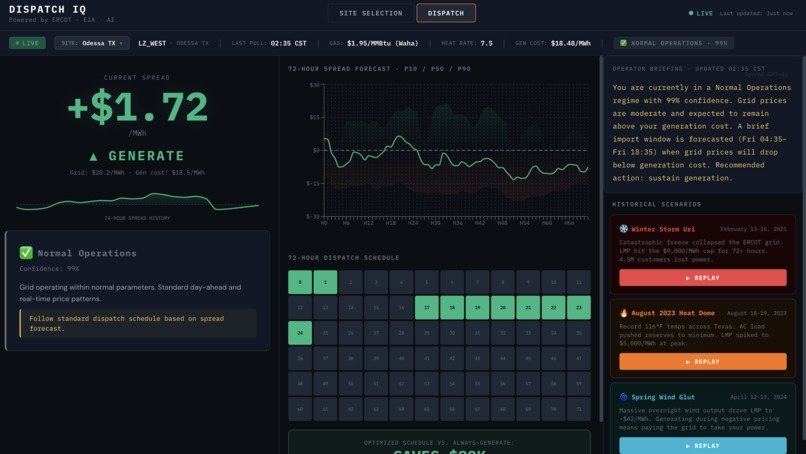Image resolution: width=806 pixels, height=454 pixels.
Task: Select hour 22 in dispatch schedule
Action: pyautogui.click(x=554, y=307)
